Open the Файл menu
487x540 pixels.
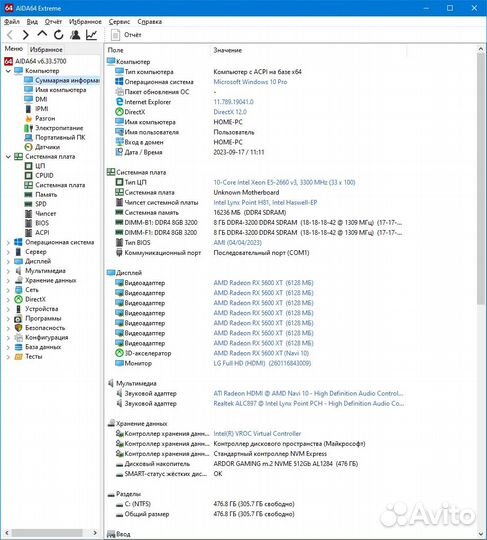click(11, 22)
